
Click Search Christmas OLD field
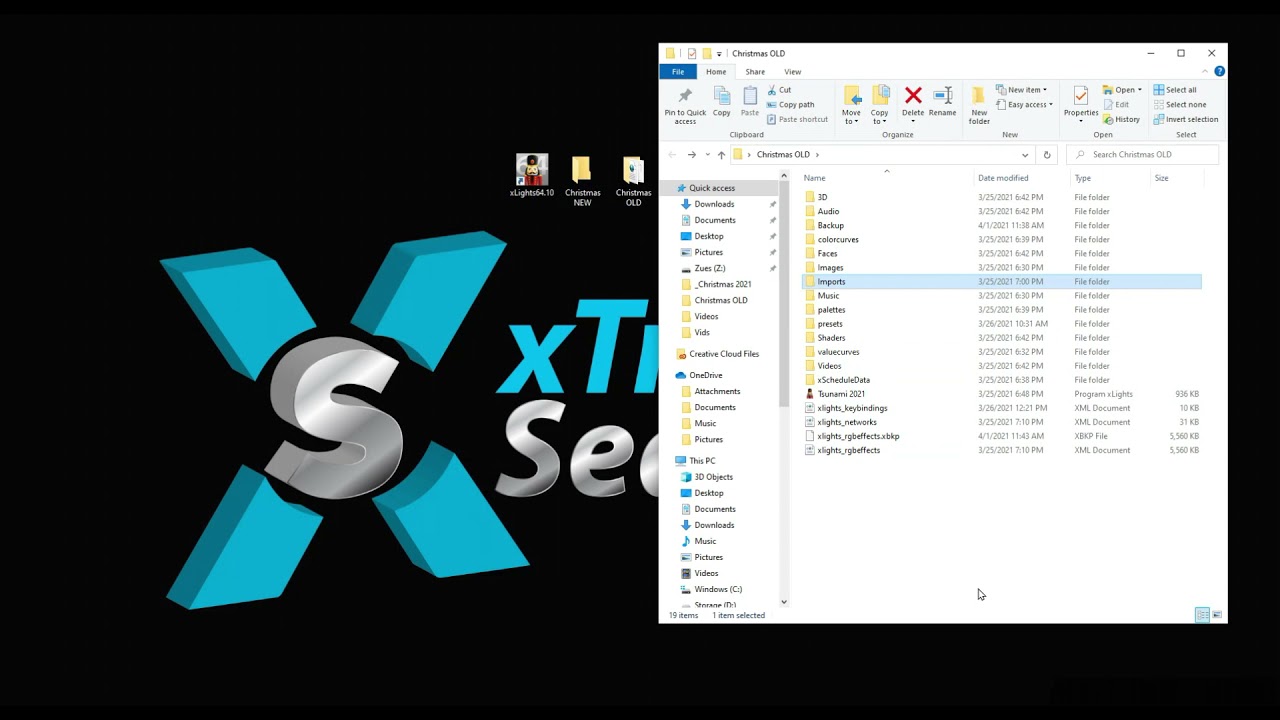click(1142, 155)
